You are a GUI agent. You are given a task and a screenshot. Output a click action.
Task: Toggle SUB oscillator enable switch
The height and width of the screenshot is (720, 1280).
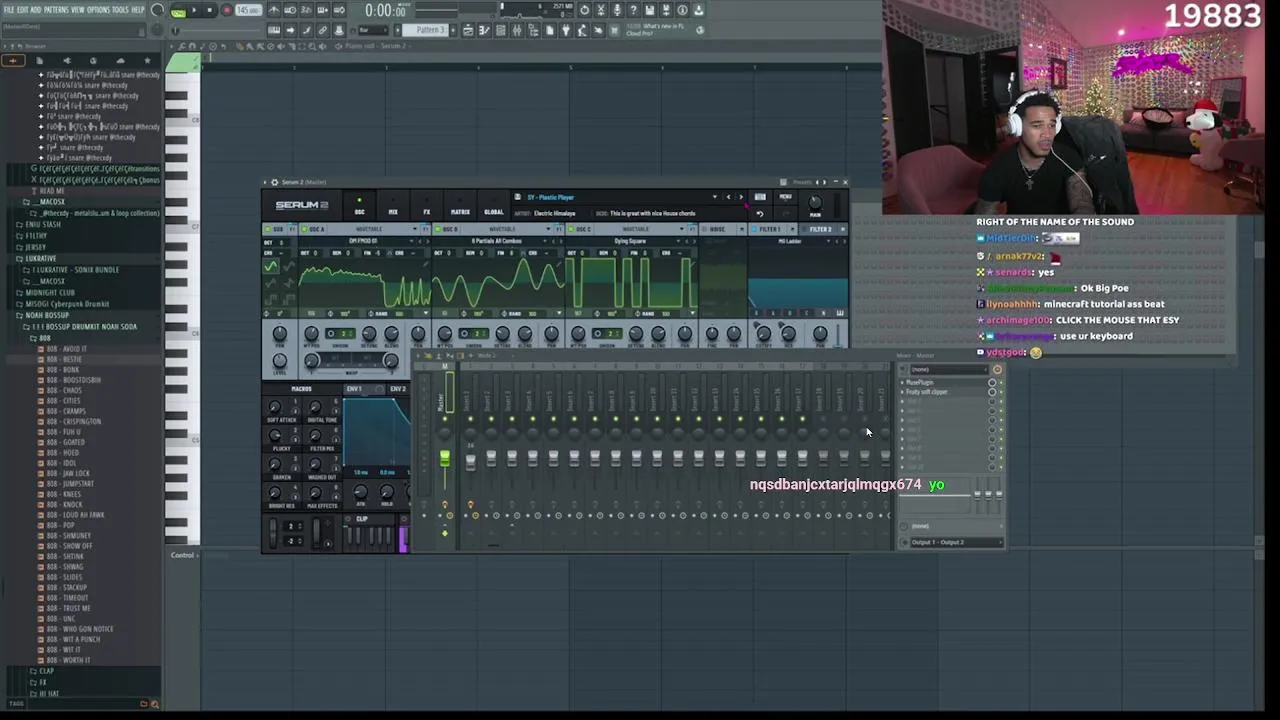tap(268, 229)
